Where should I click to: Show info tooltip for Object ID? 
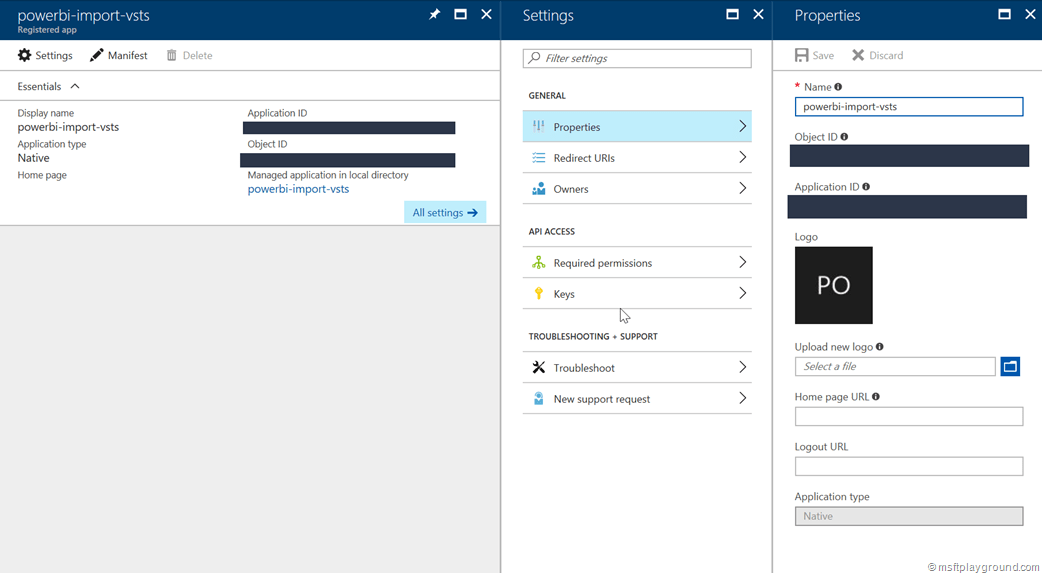[844, 137]
